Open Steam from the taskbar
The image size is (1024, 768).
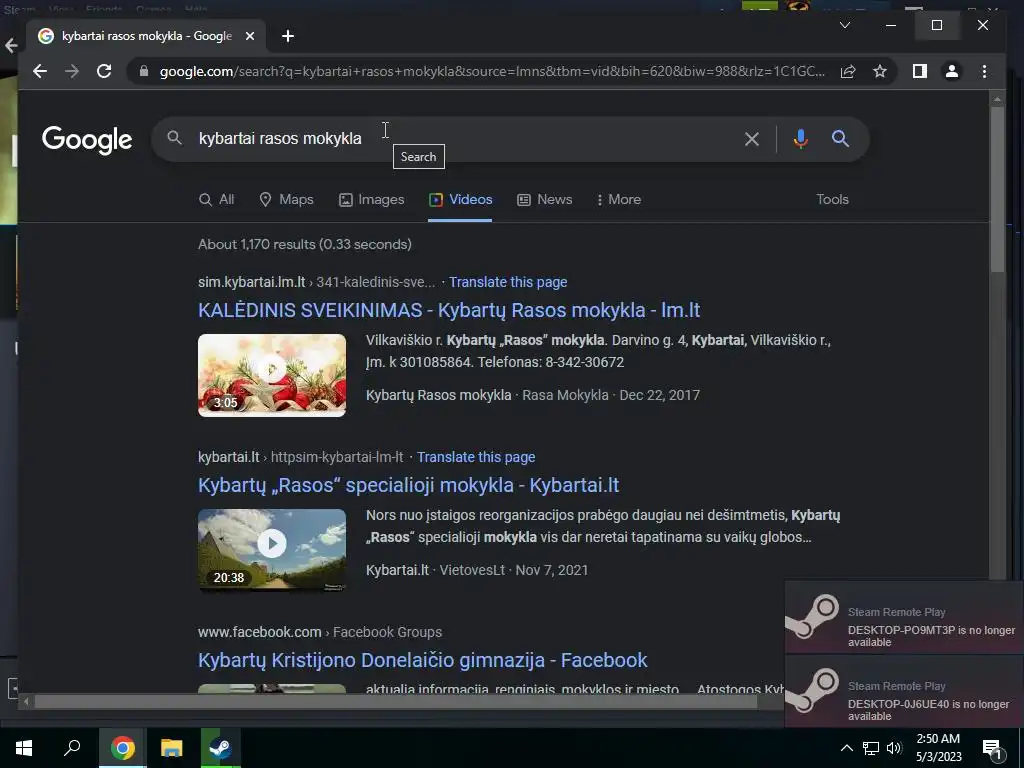(x=220, y=748)
